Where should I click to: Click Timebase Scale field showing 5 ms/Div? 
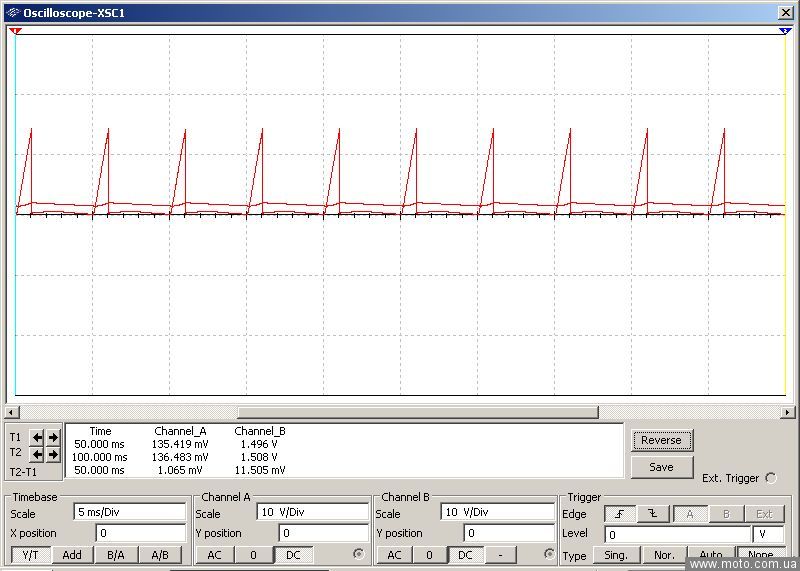[129, 512]
